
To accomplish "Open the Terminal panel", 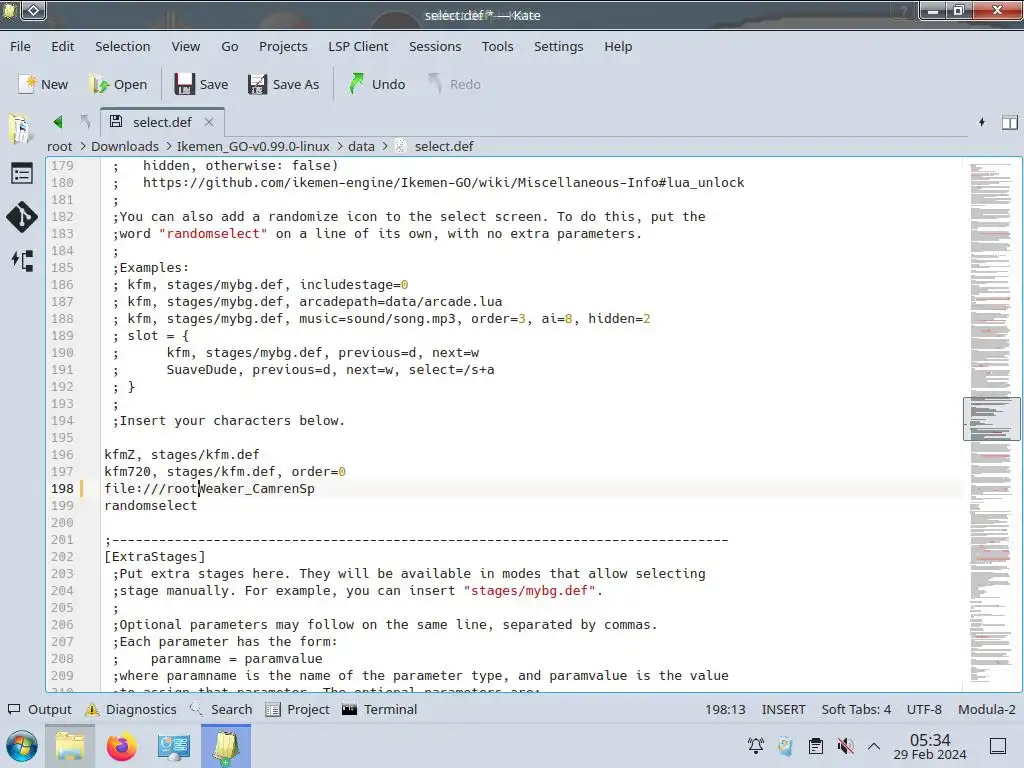I will pos(379,709).
